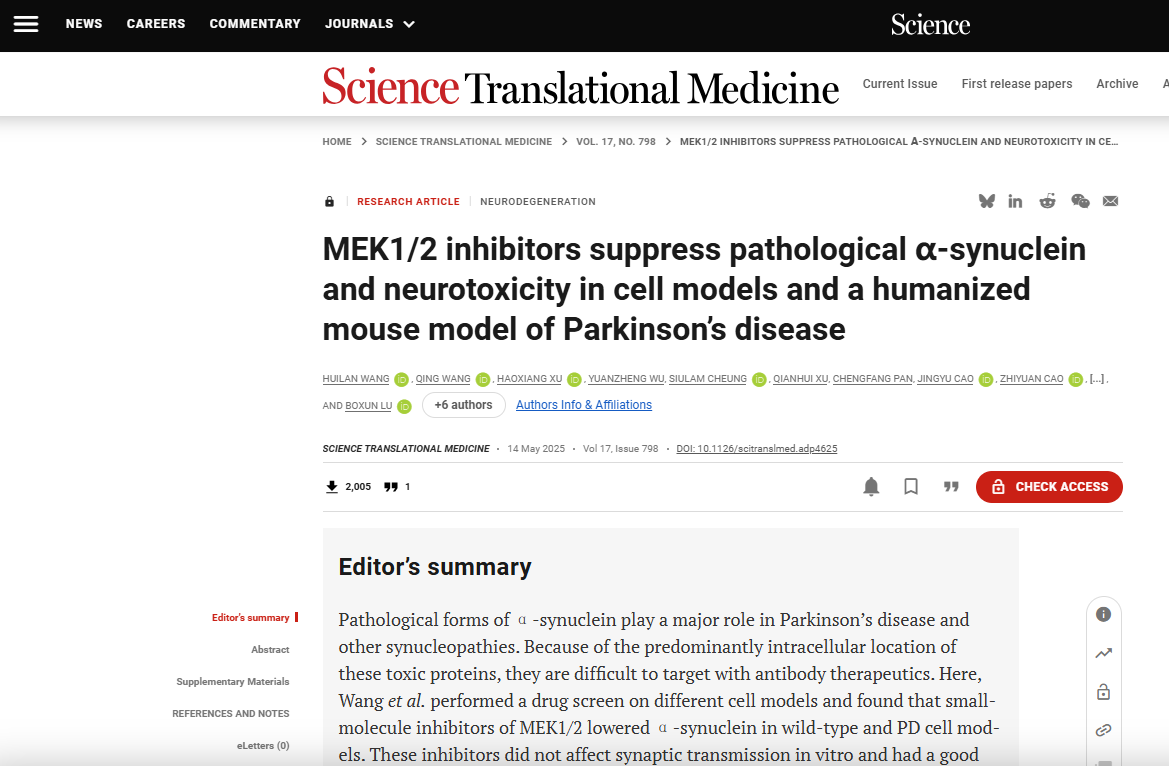1169x778 pixels.
Task: Open Authors Info & Affiliations link
Action: click(584, 405)
